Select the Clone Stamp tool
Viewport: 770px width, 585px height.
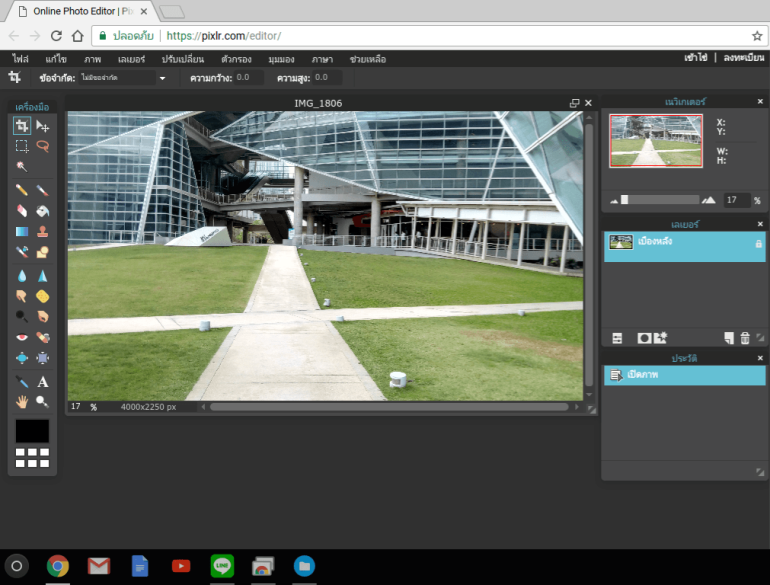(43, 232)
